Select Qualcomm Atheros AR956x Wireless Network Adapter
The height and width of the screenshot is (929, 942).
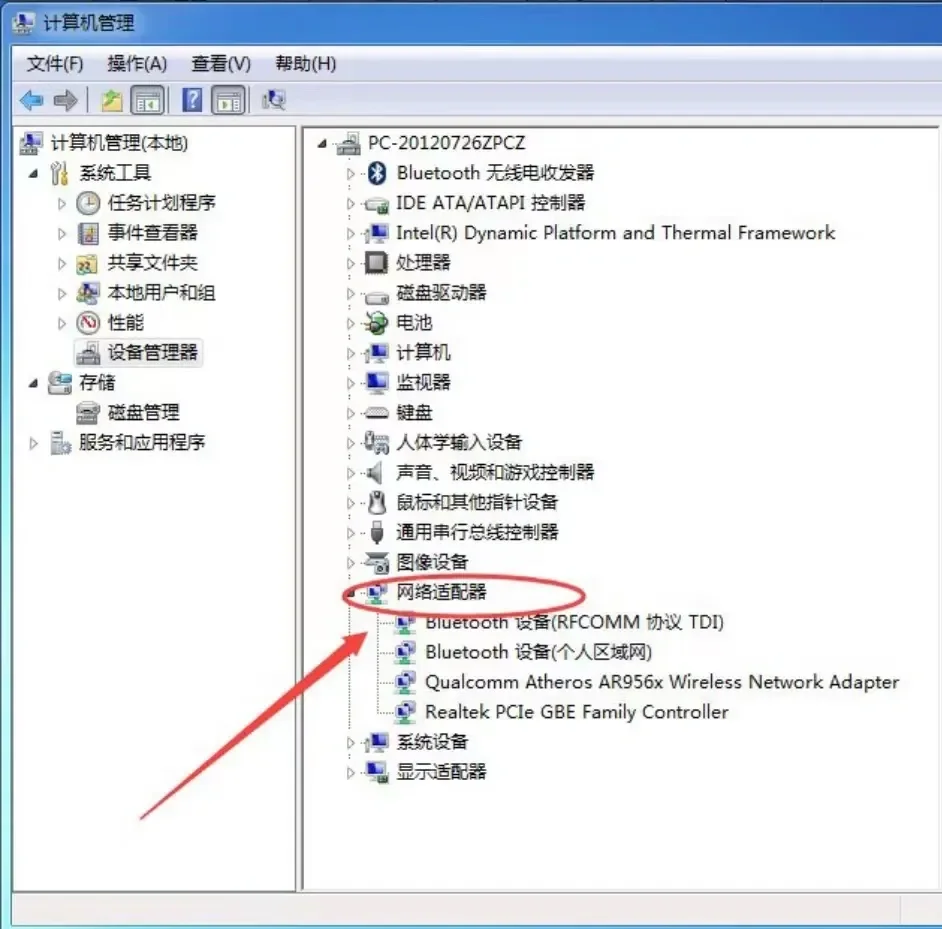(662, 682)
